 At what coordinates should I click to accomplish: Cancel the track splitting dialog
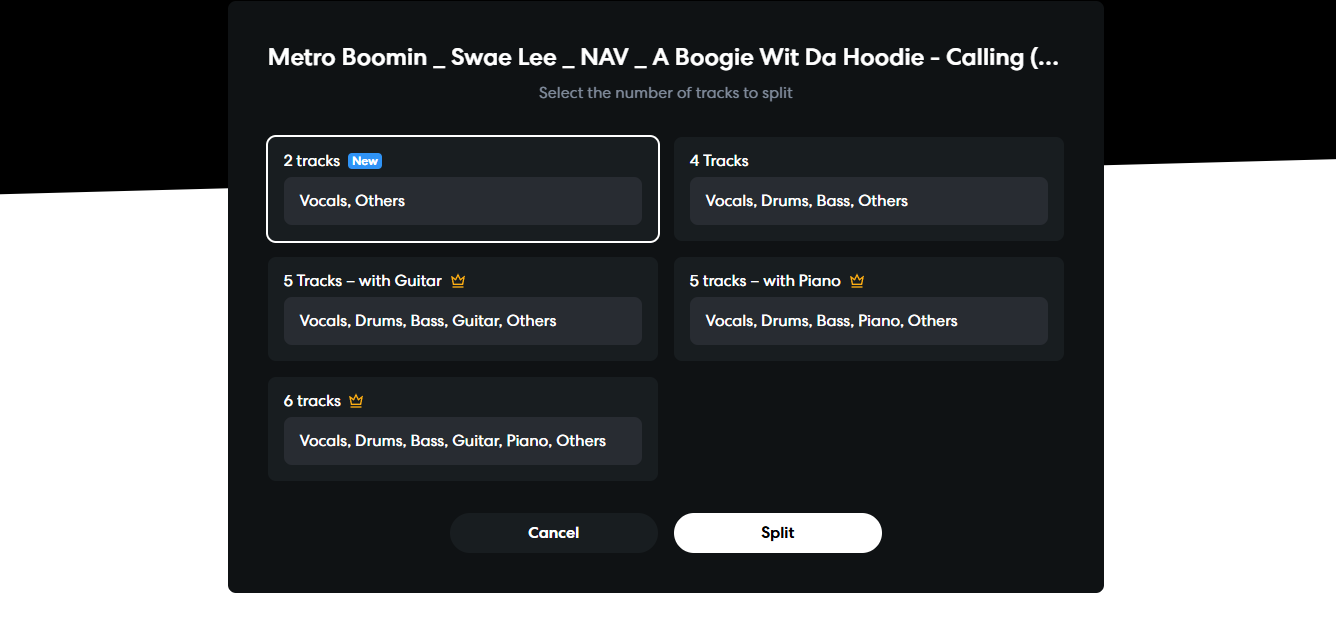[x=554, y=533]
